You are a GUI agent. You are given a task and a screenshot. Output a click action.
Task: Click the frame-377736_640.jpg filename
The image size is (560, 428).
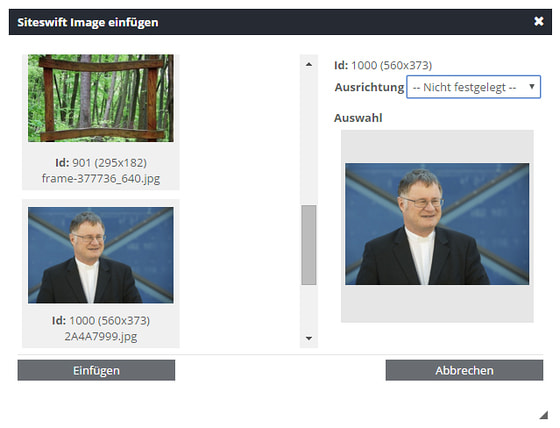[x=101, y=178]
